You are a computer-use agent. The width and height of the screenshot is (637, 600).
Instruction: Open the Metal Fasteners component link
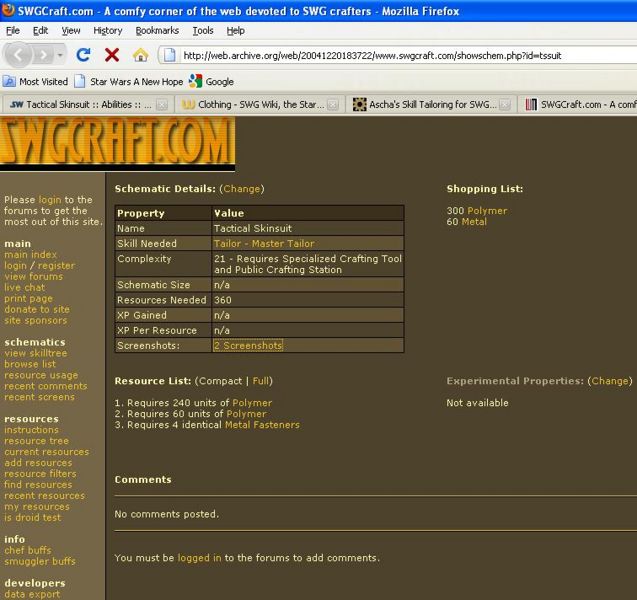(x=261, y=425)
